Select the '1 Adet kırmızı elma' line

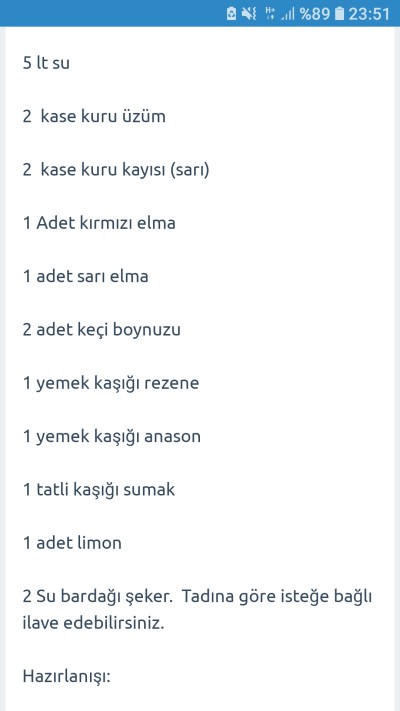pos(99,223)
